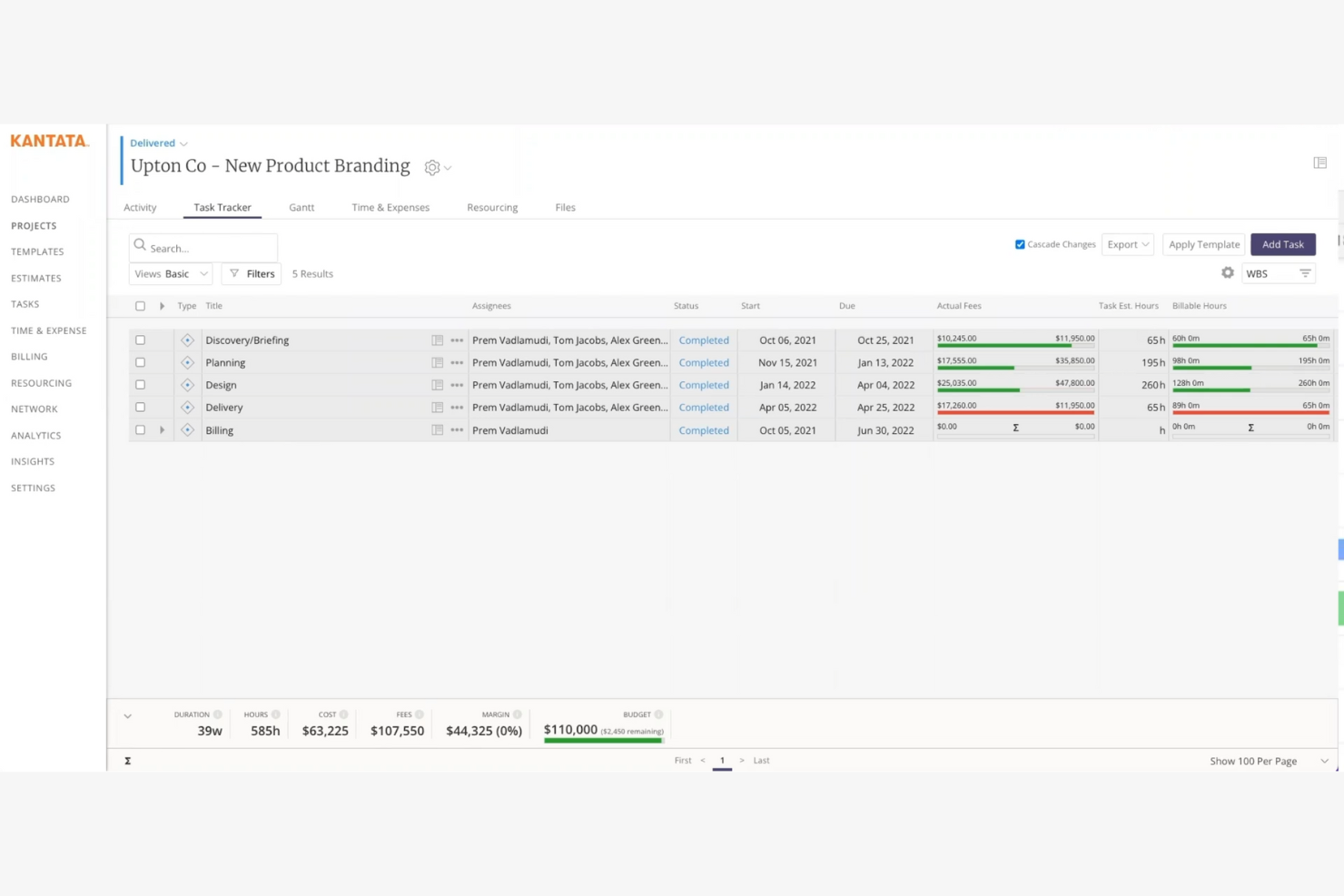Open Time & Expense in sidebar
This screenshot has width=1344, height=896.
click(49, 330)
